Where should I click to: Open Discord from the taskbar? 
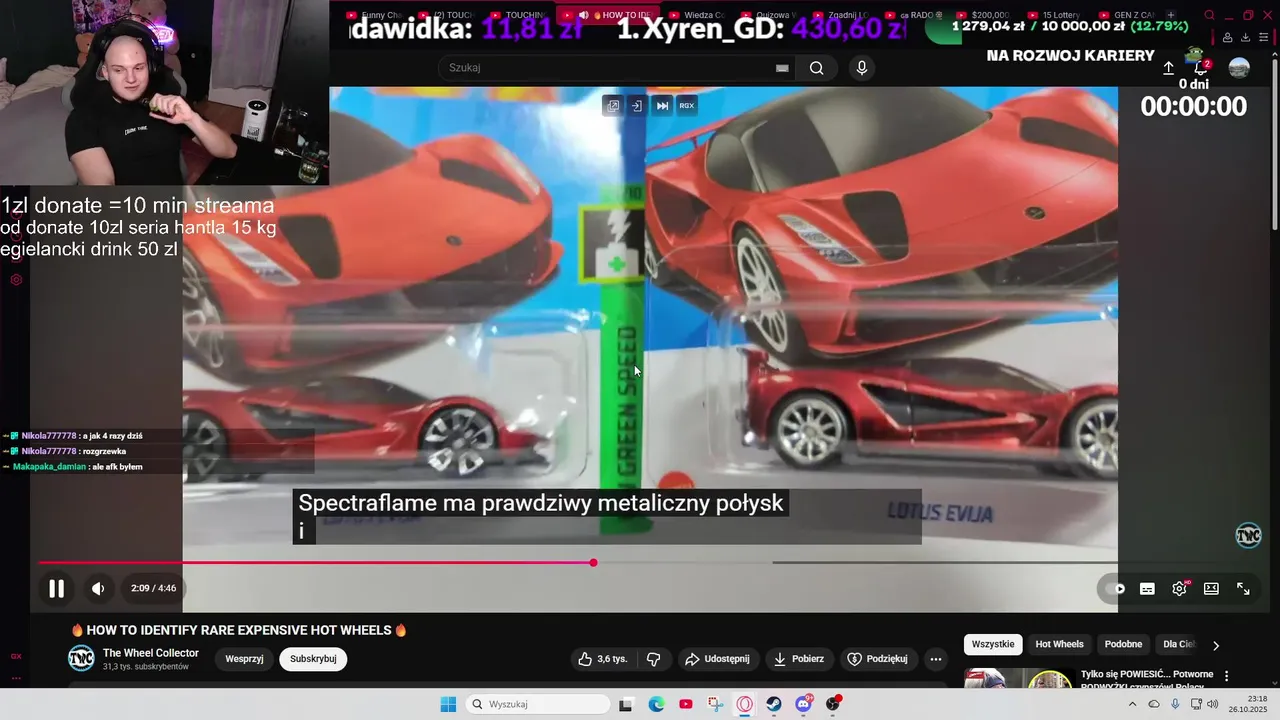[x=804, y=704]
